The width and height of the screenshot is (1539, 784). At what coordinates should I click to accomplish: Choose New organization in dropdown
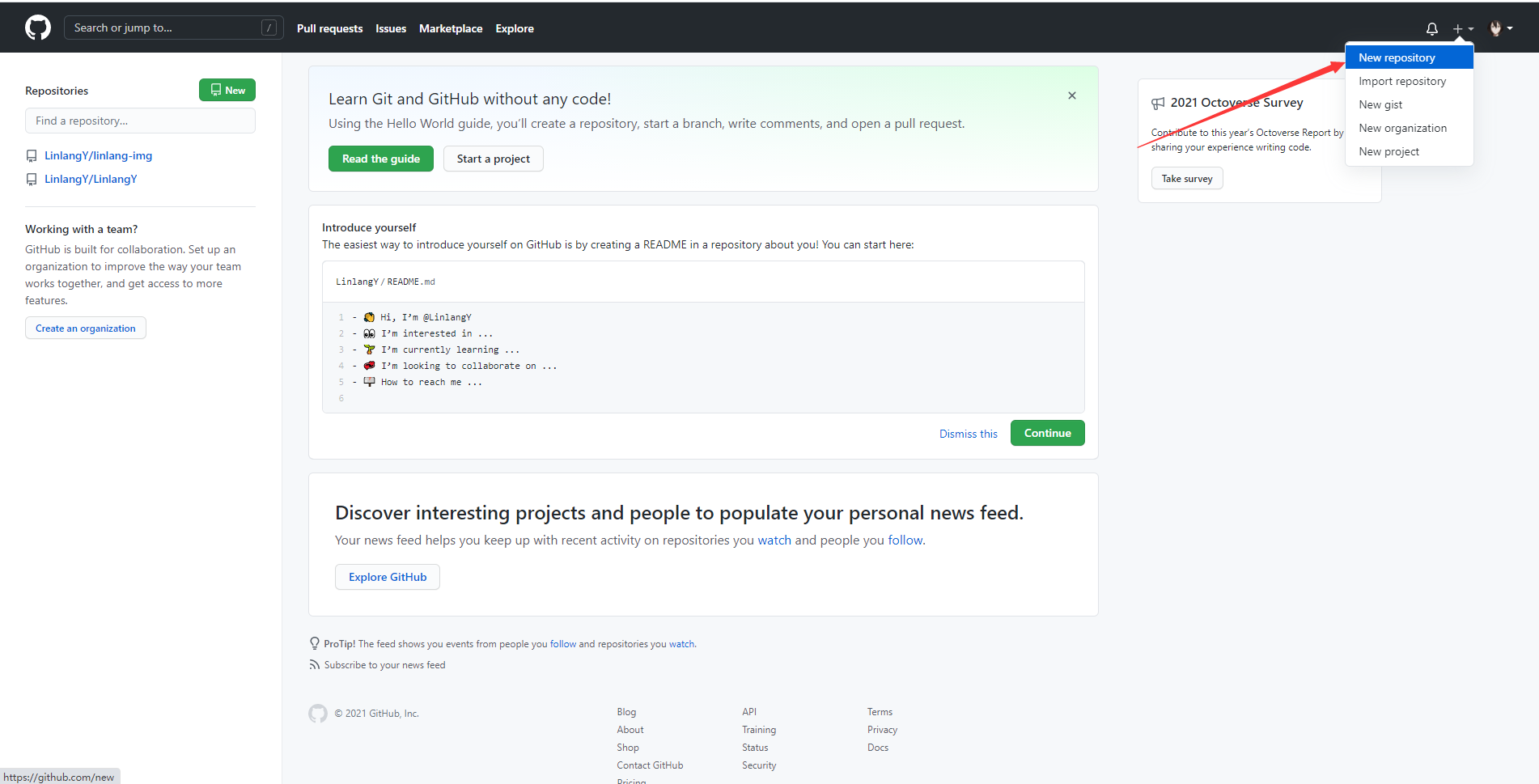[1409, 128]
